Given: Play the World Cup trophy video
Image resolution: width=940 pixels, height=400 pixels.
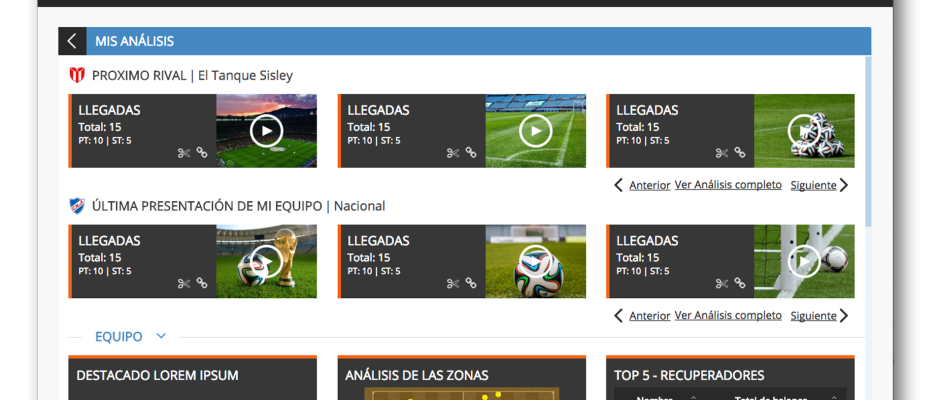Looking at the screenshot, I should pyautogui.click(x=267, y=261).
